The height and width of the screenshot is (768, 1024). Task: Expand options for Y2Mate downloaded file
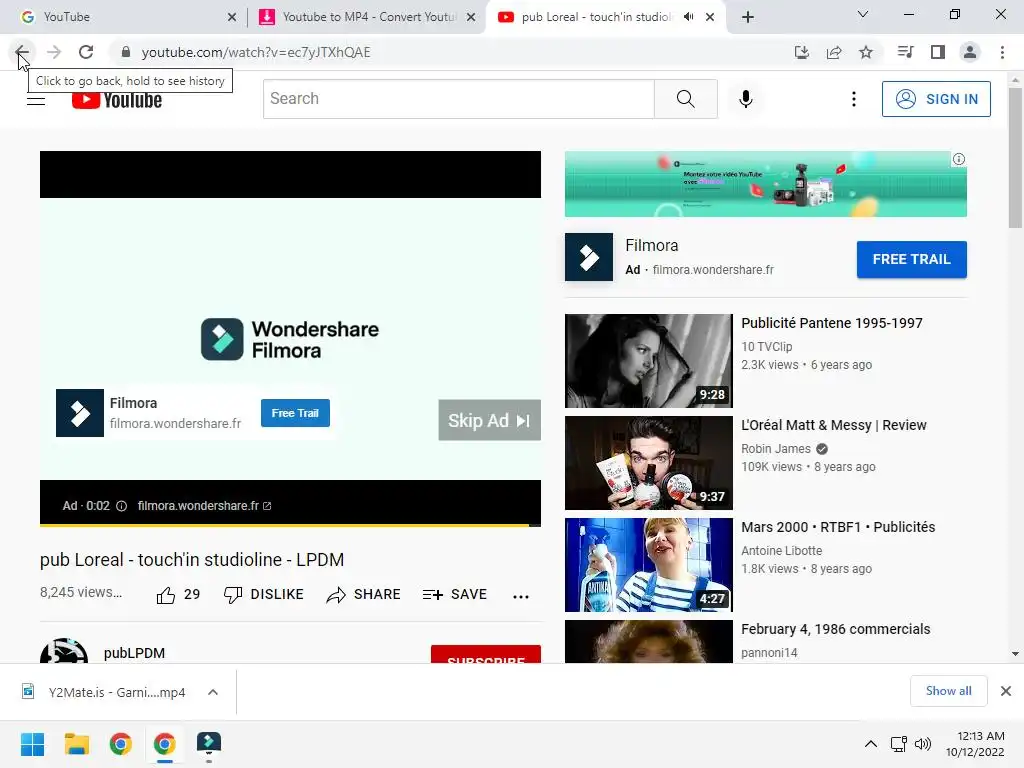tap(213, 692)
